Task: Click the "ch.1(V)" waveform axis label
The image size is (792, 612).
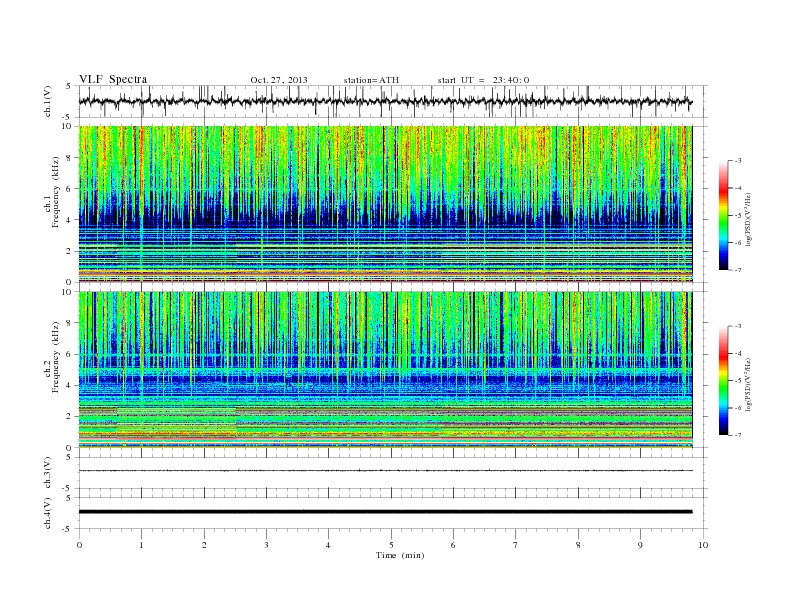Action: click(47, 101)
